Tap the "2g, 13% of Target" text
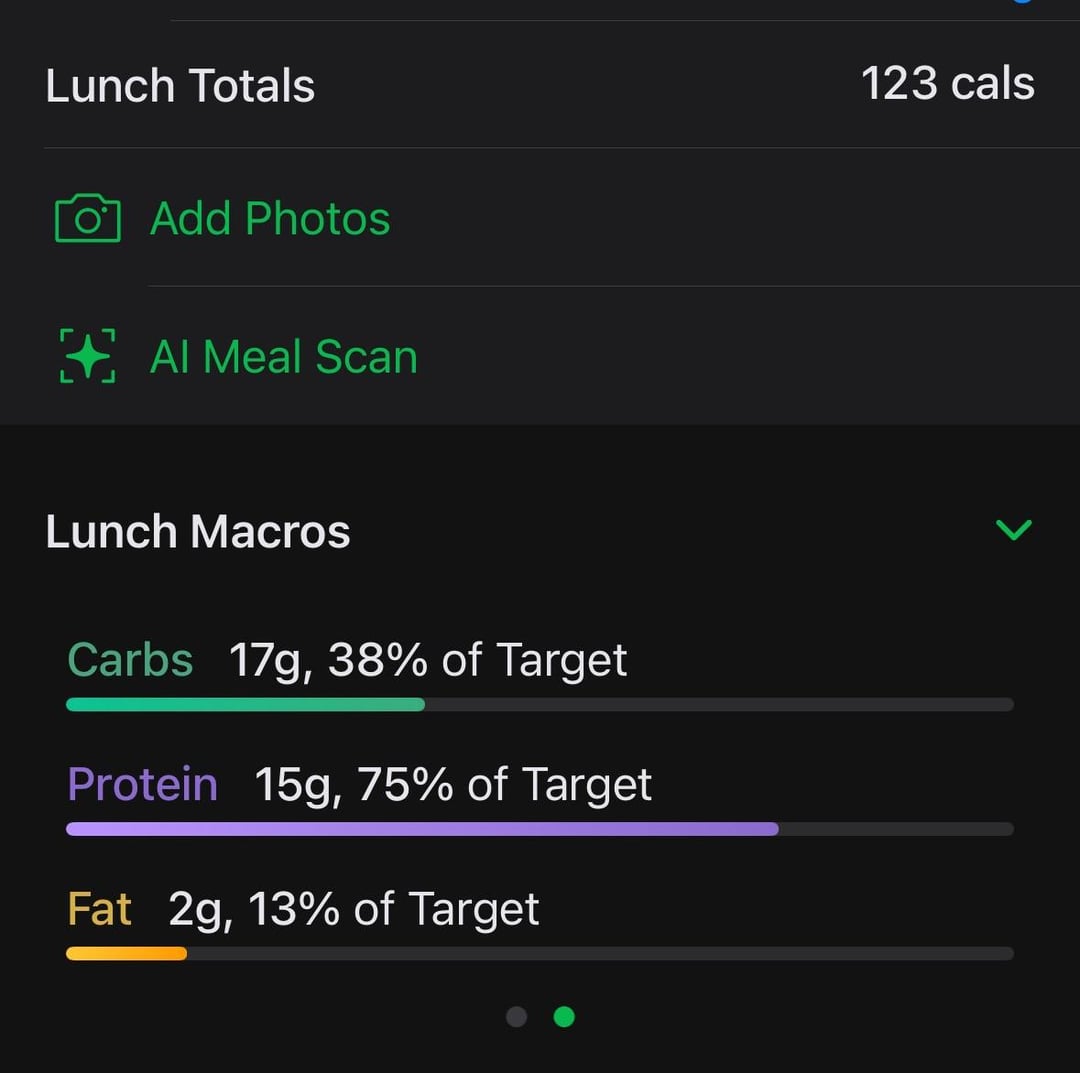Viewport: 1080px width, 1073px height. (354, 909)
